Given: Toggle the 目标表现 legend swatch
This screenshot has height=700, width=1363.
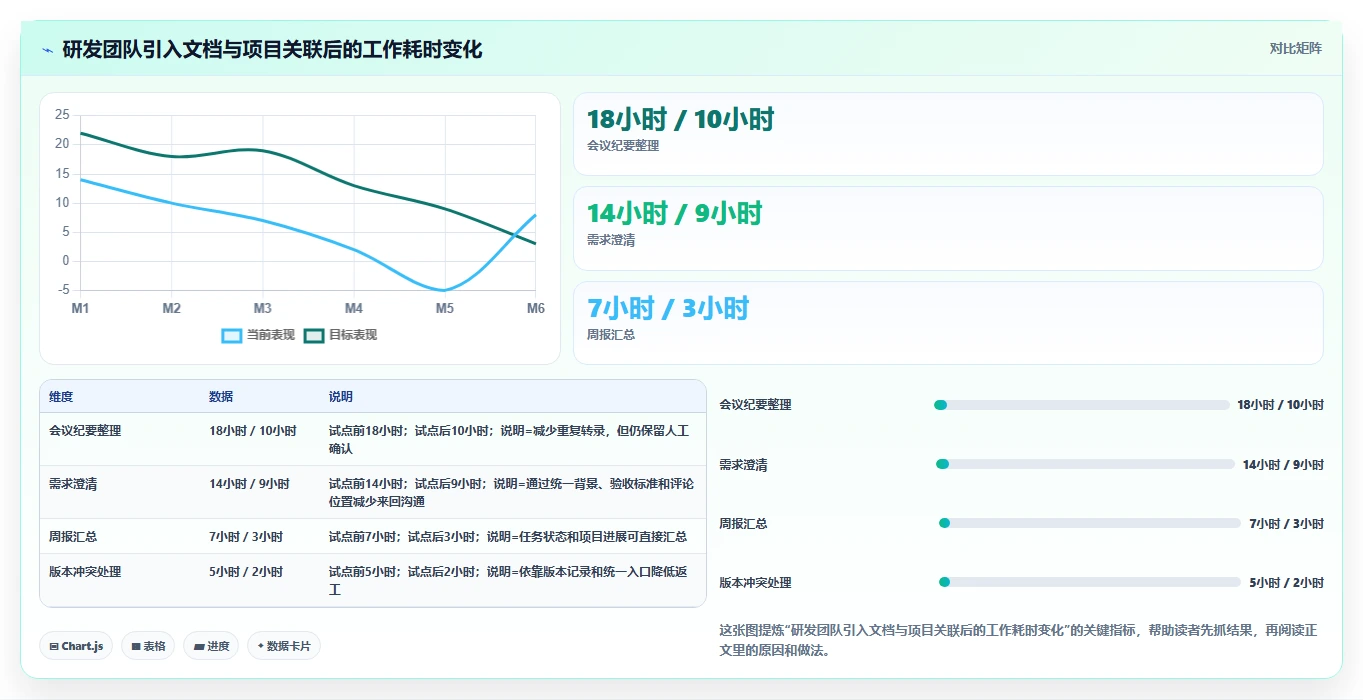Looking at the screenshot, I should coord(314,336).
